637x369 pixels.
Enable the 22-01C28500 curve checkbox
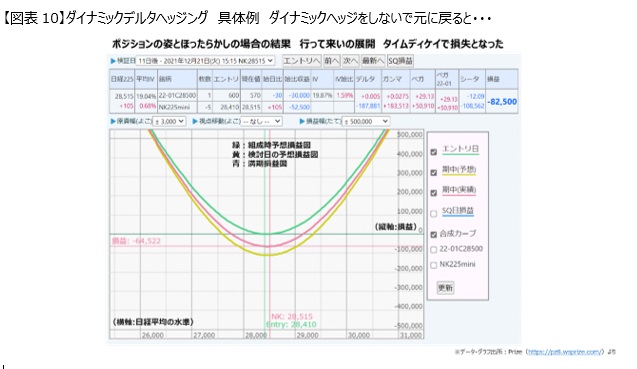tap(433, 250)
